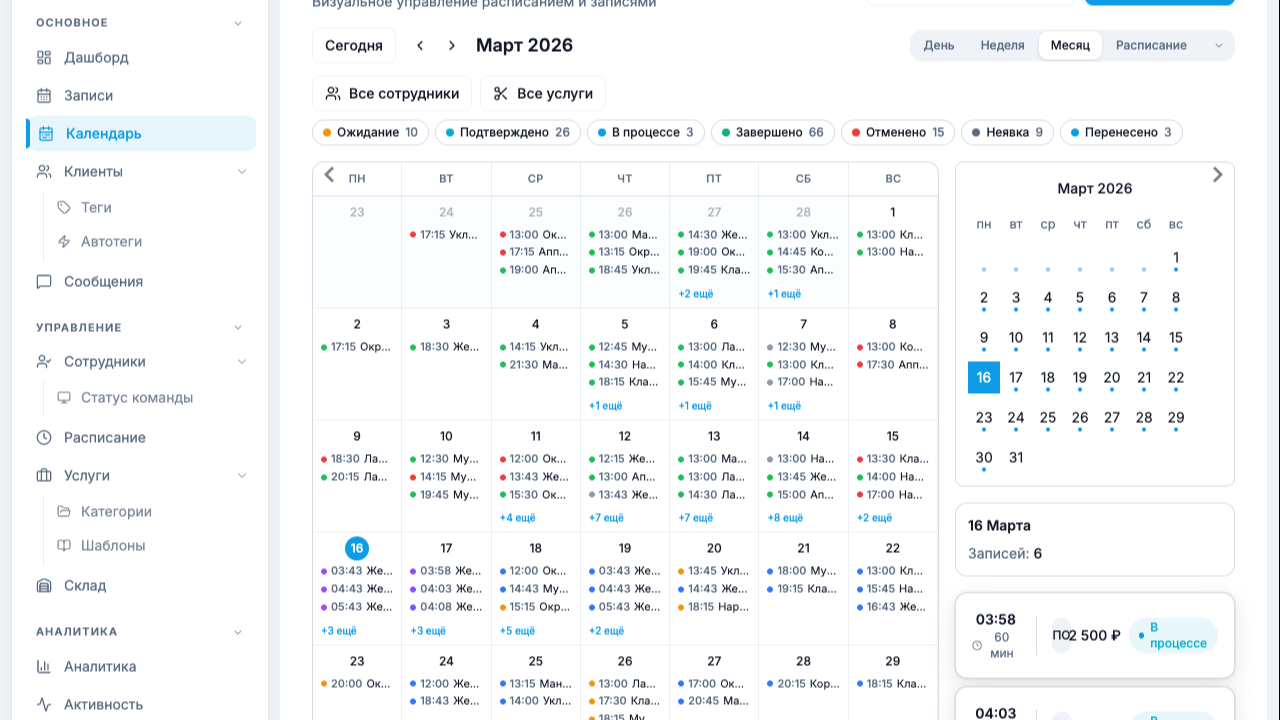Toggle the Ожидание status filter

(x=370, y=133)
